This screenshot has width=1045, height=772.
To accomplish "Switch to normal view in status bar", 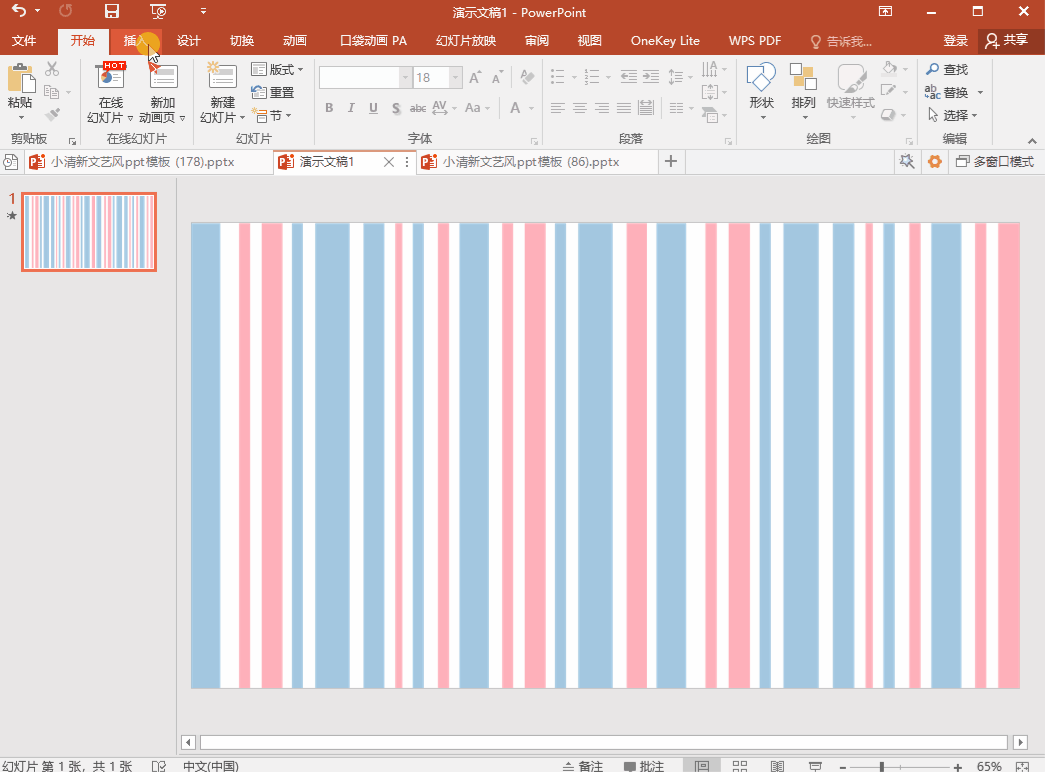I will click(x=702, y=766).
